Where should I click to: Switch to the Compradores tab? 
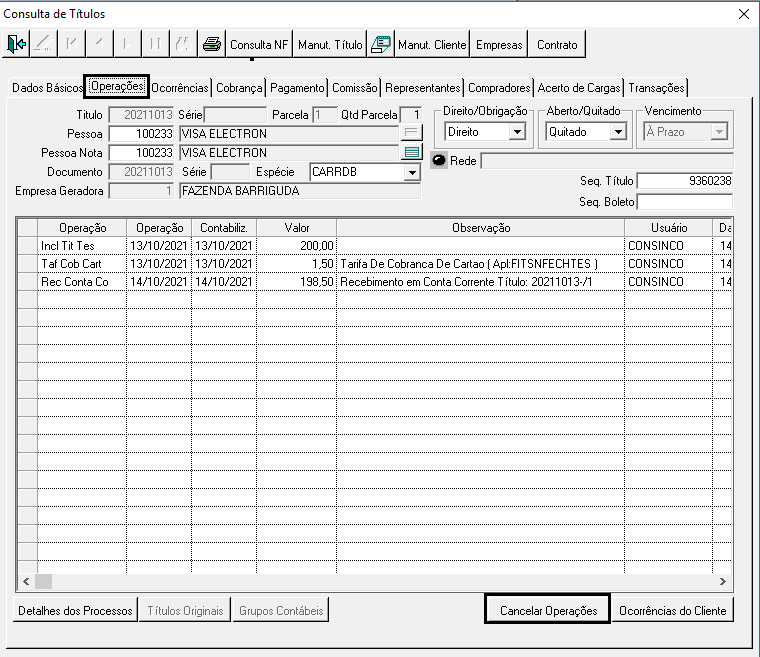(x=499, y=88)
